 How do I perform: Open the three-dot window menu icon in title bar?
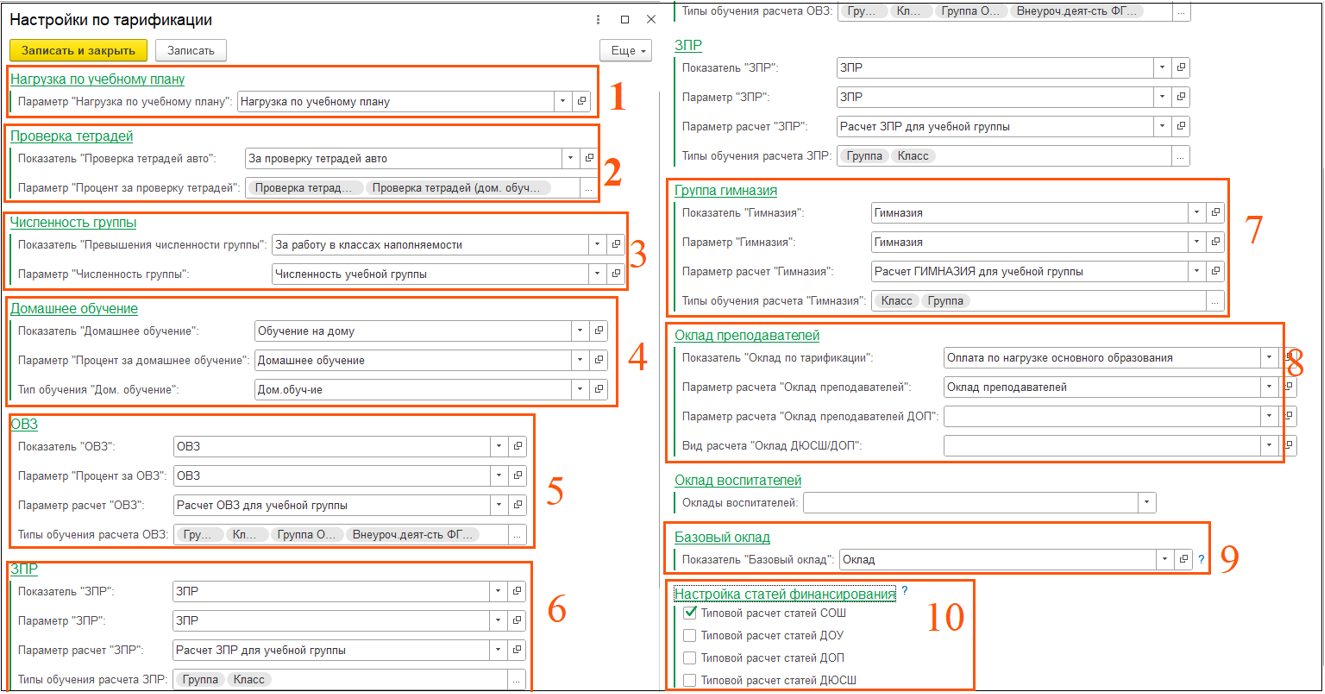click(598, 20)
